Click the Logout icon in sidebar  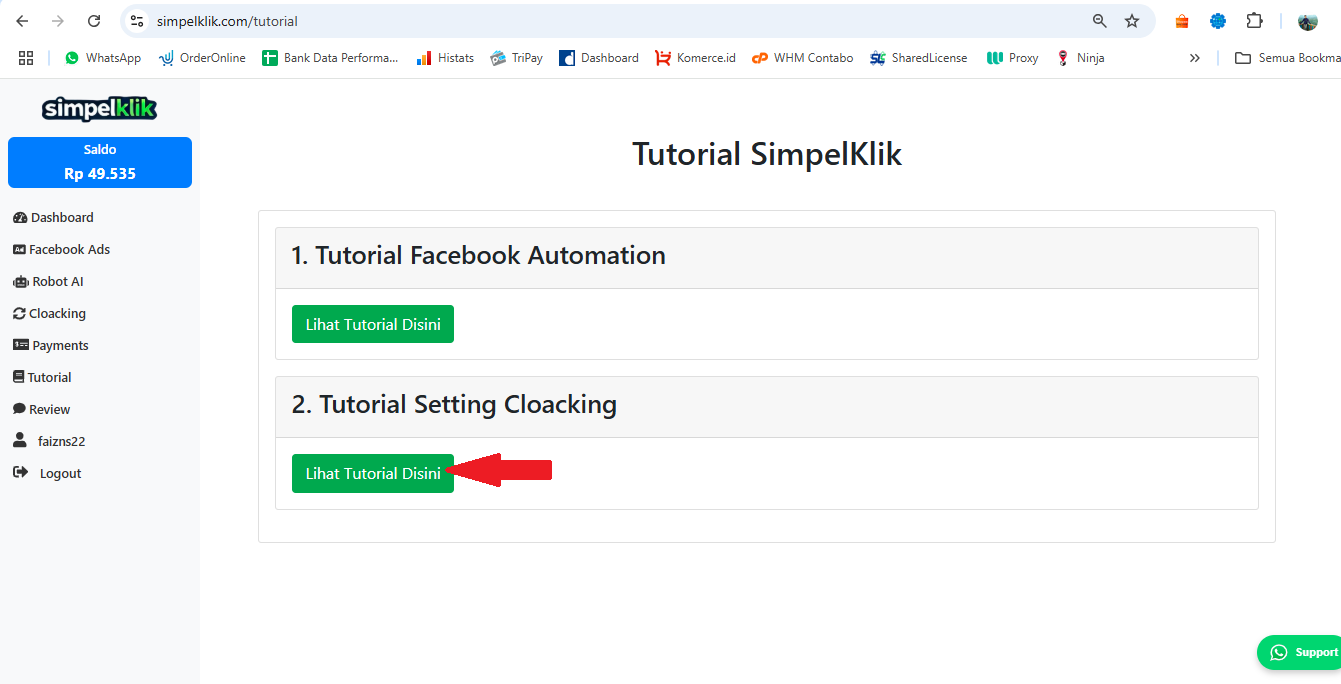(20, 473)
